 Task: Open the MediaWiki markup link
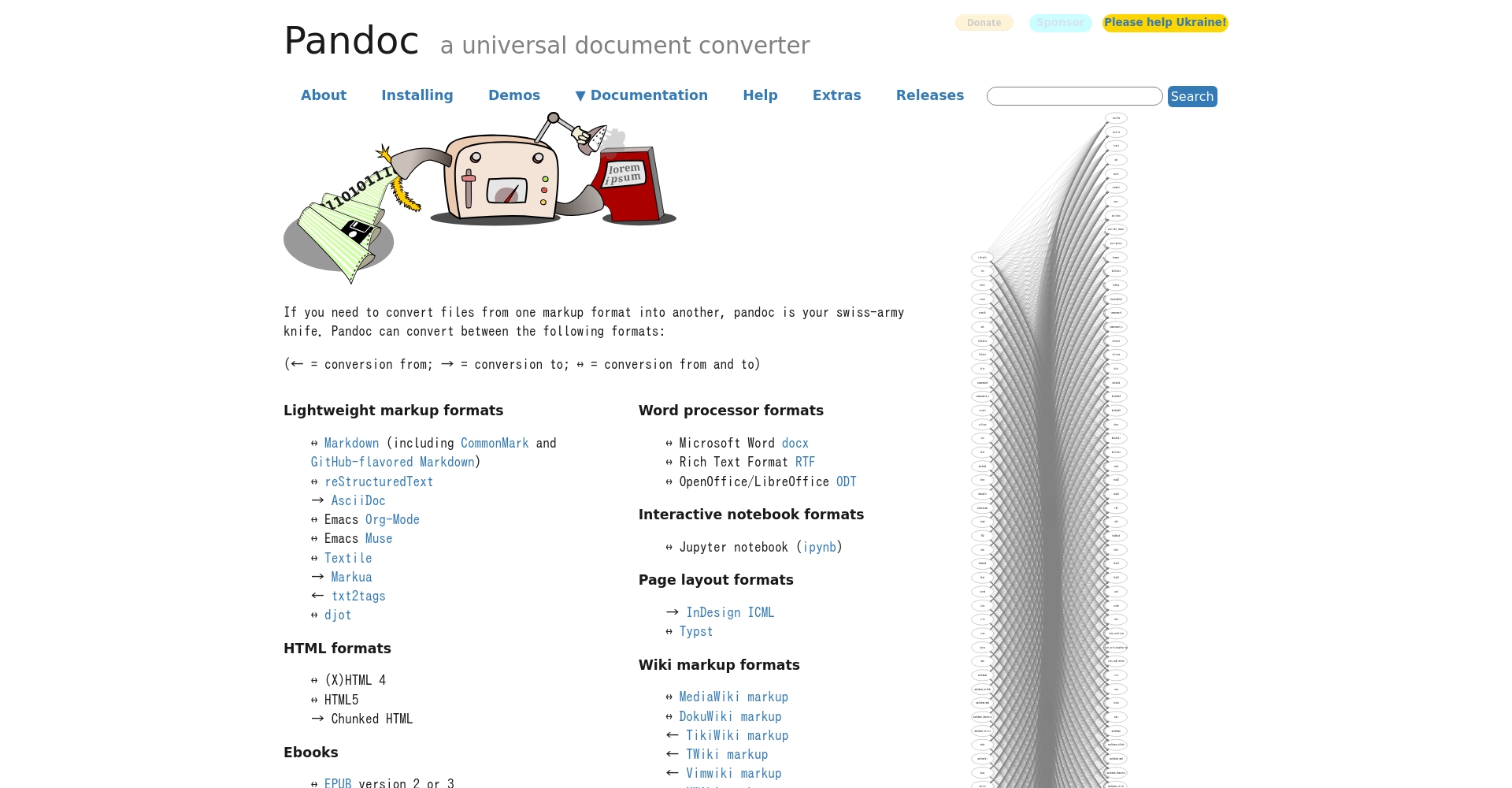tap(734, 697)
